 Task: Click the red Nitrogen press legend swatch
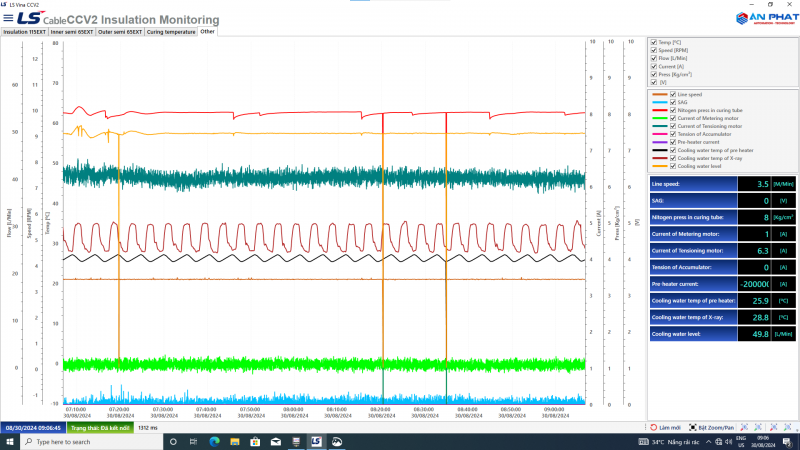[659, 111]
